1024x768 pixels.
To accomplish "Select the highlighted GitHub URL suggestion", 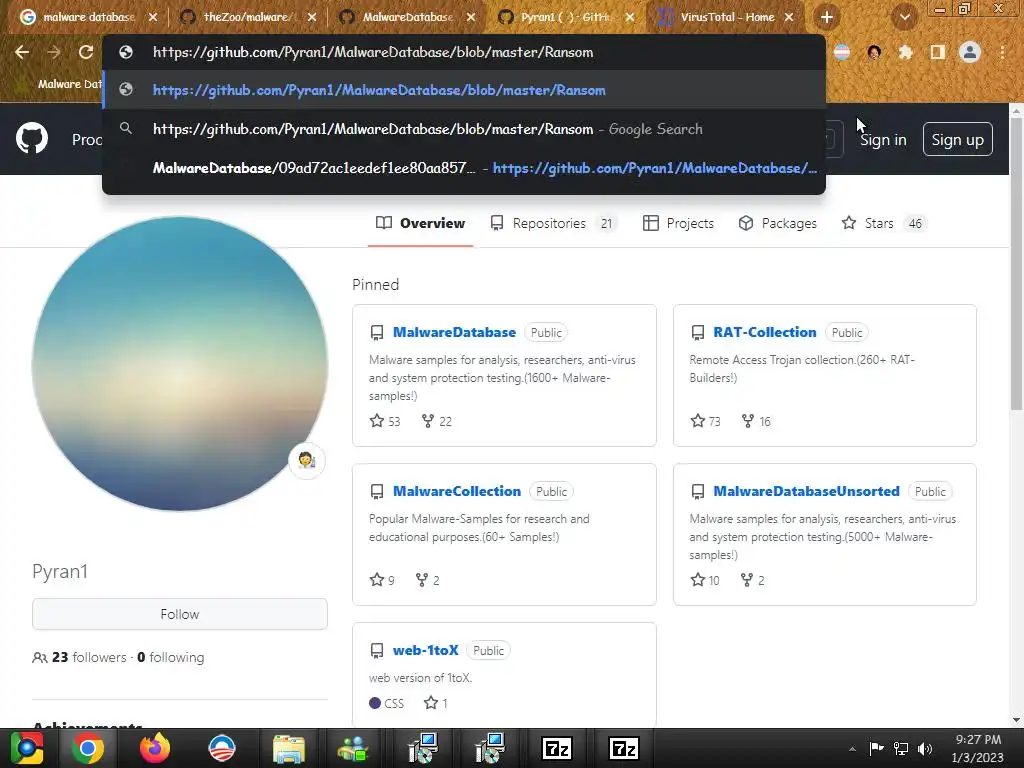I will tap(464, 90).
